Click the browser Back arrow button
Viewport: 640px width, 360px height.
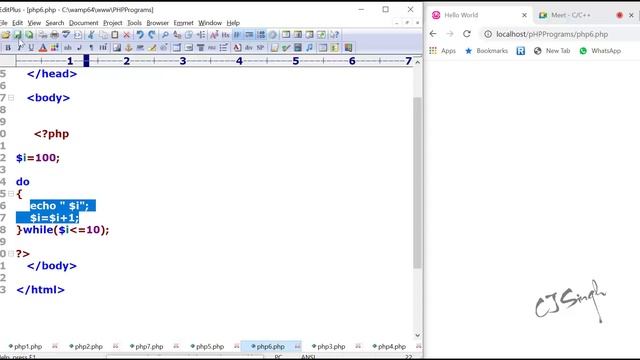(x=433, y=34)
